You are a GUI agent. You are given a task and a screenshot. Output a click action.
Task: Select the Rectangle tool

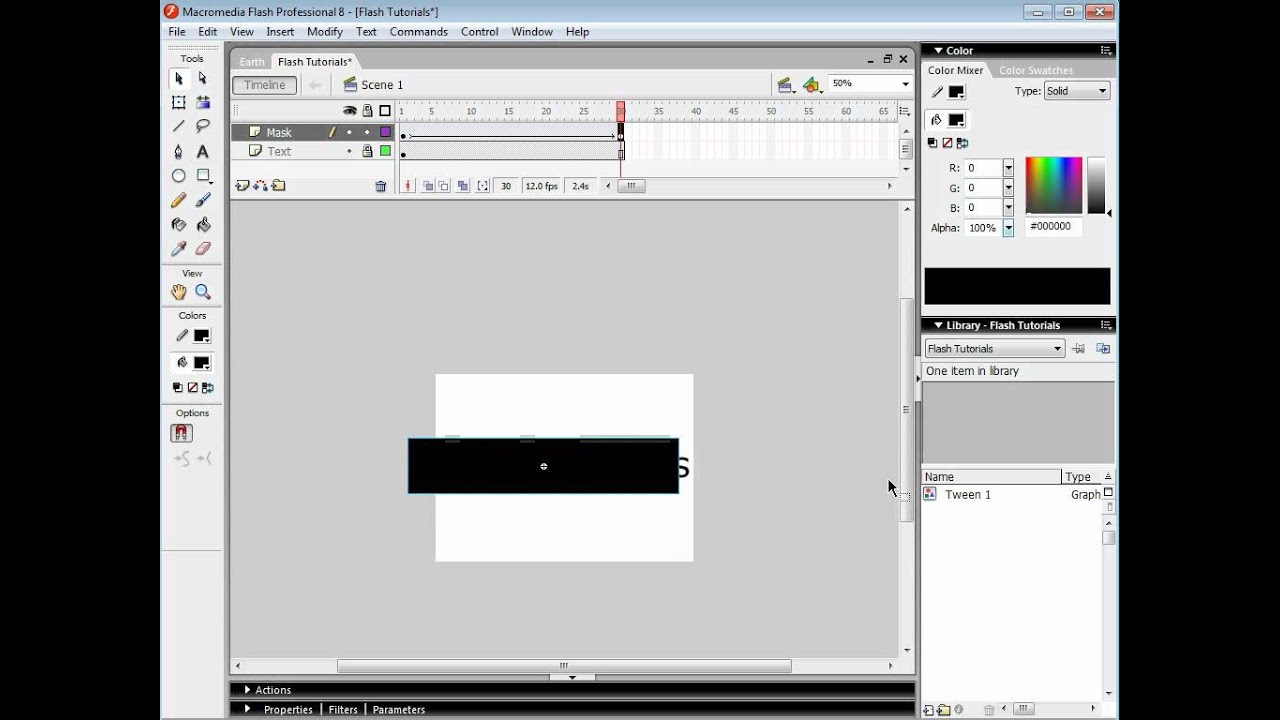pyautogui.click(x=203, y=176)
